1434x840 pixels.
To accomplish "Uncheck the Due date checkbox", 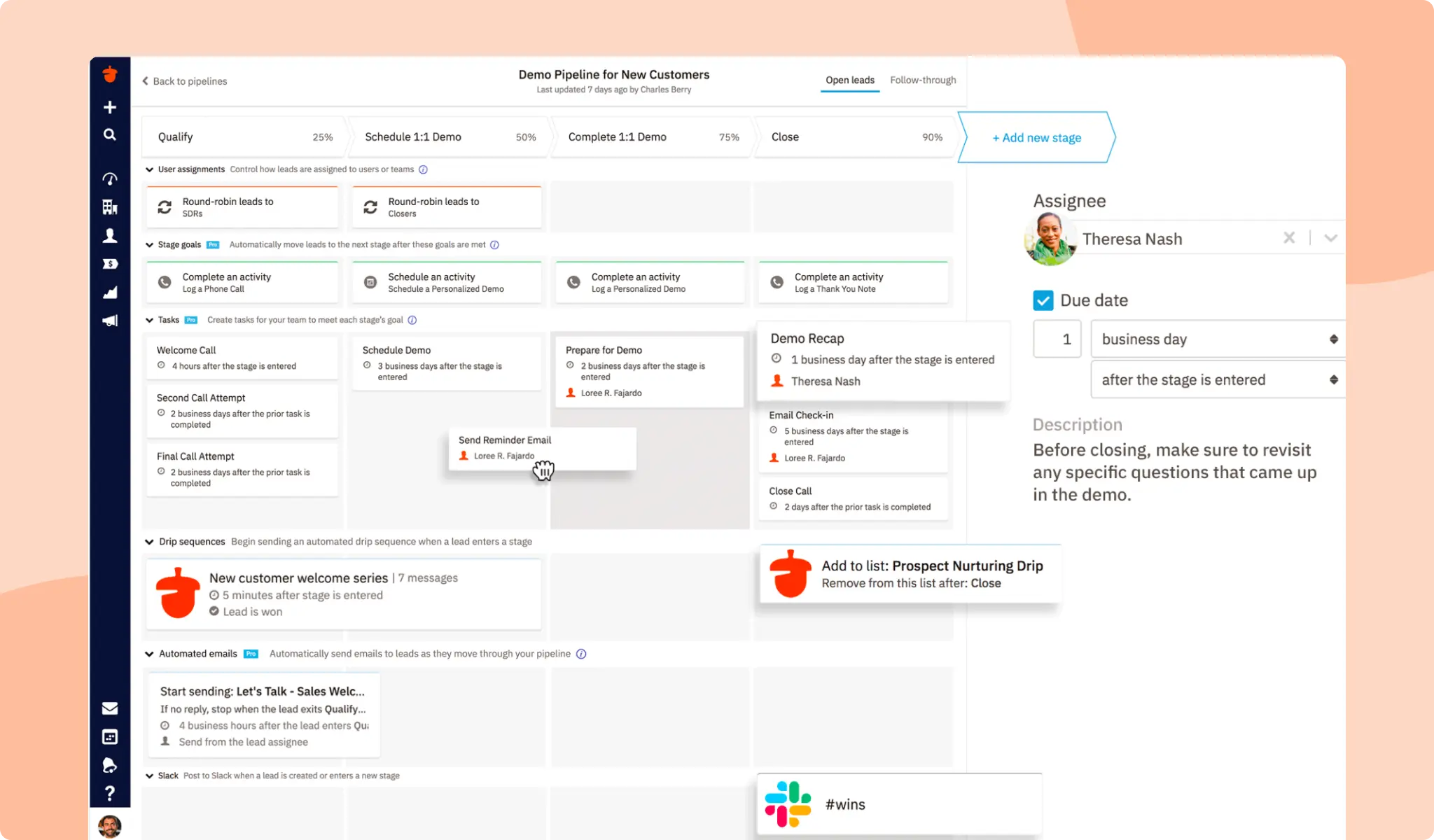I will pyautogui.click(x=1043, y=300).
